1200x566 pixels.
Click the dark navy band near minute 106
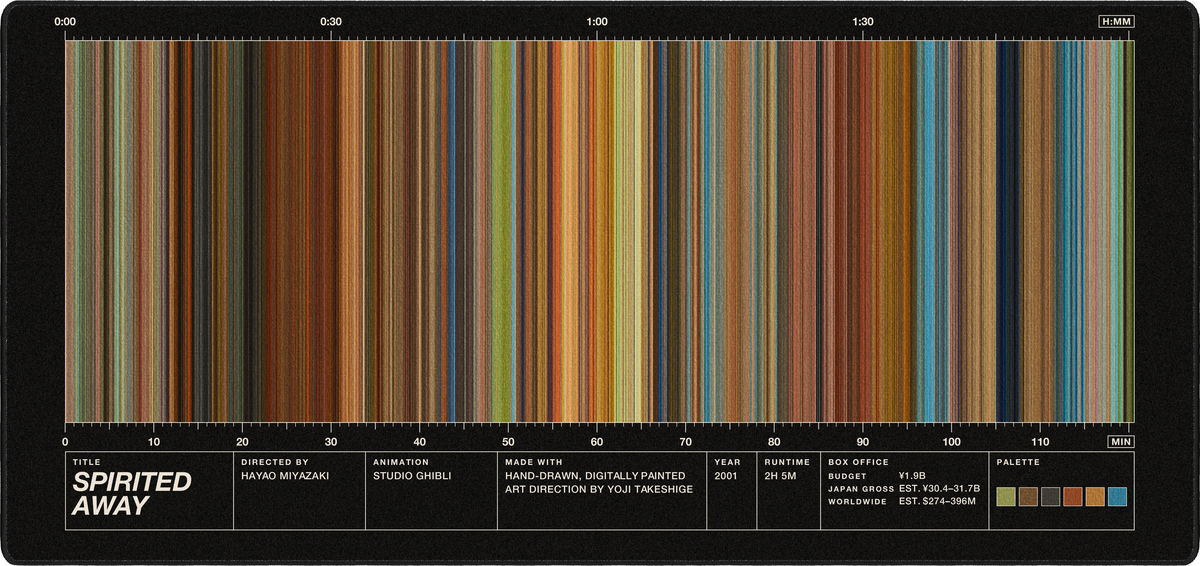coord(1006,230)
